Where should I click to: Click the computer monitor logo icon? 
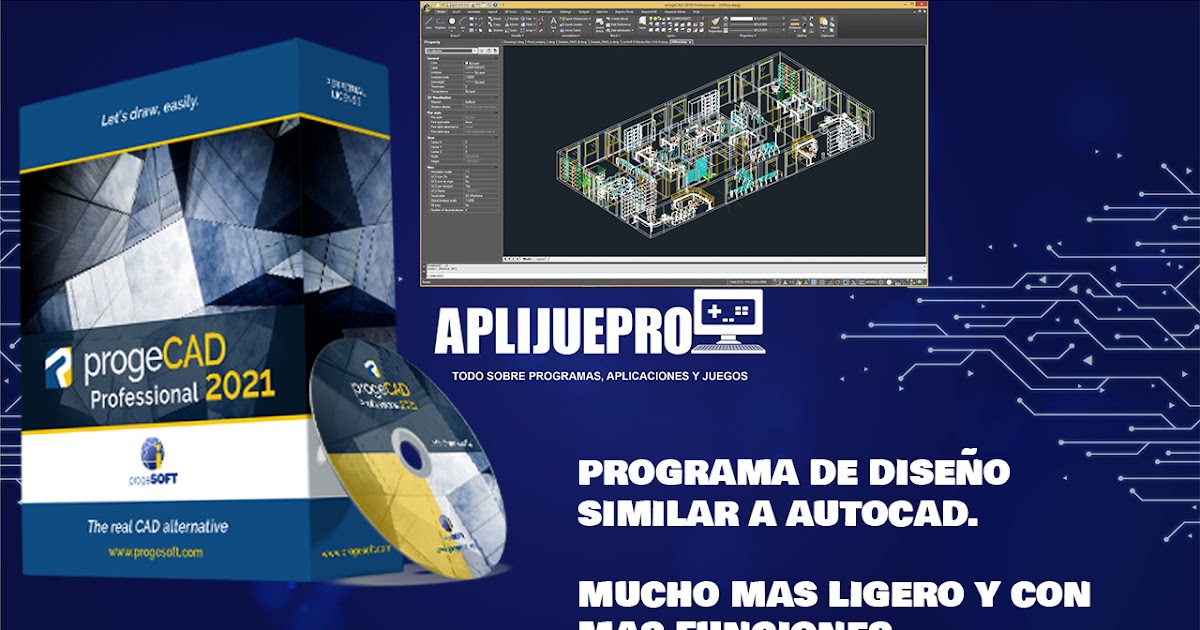coord(727,321)
